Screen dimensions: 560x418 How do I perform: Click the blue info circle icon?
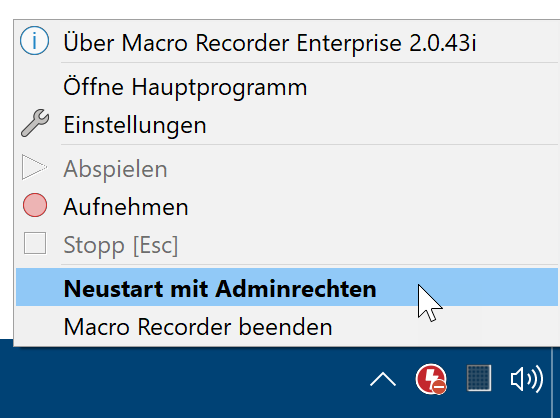(34, 41)
